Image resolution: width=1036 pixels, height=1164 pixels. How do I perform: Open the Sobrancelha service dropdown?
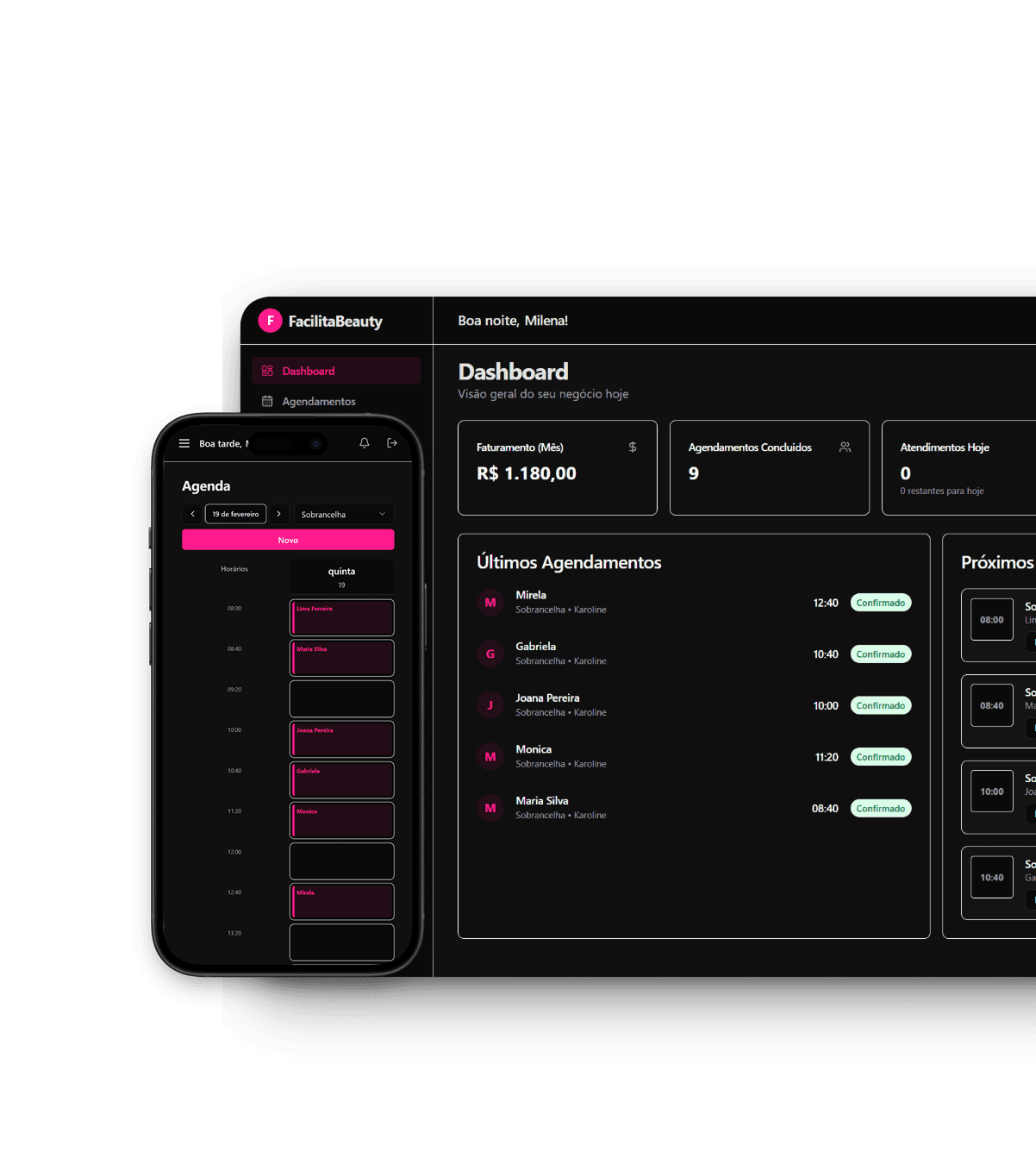[343, 514]
